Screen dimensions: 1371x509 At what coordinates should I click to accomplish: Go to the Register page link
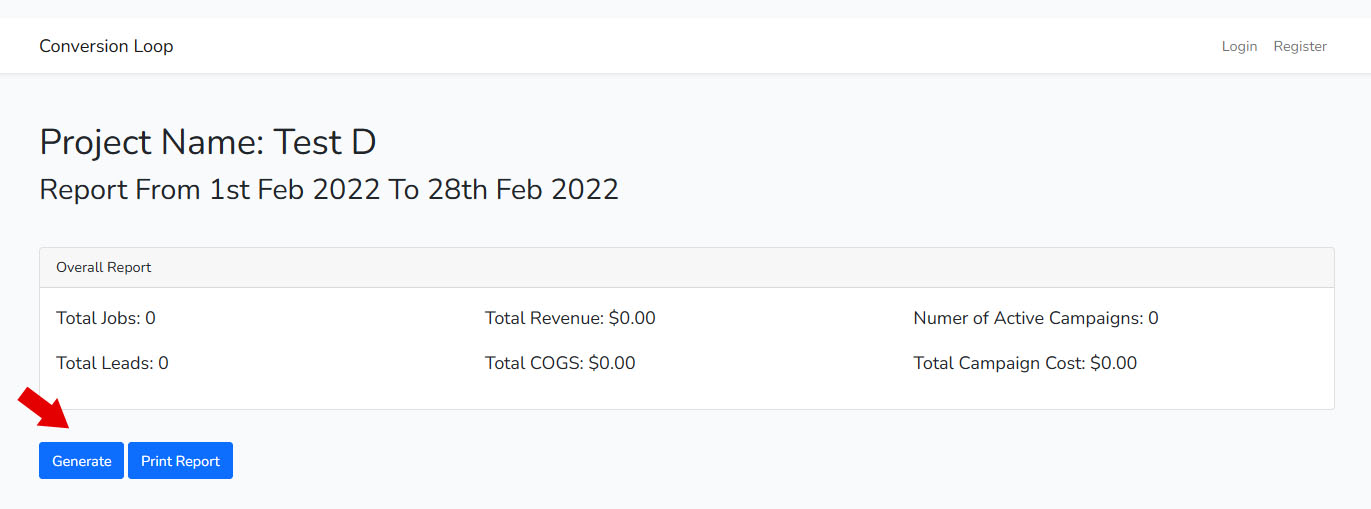click(x=1300, y=46)
